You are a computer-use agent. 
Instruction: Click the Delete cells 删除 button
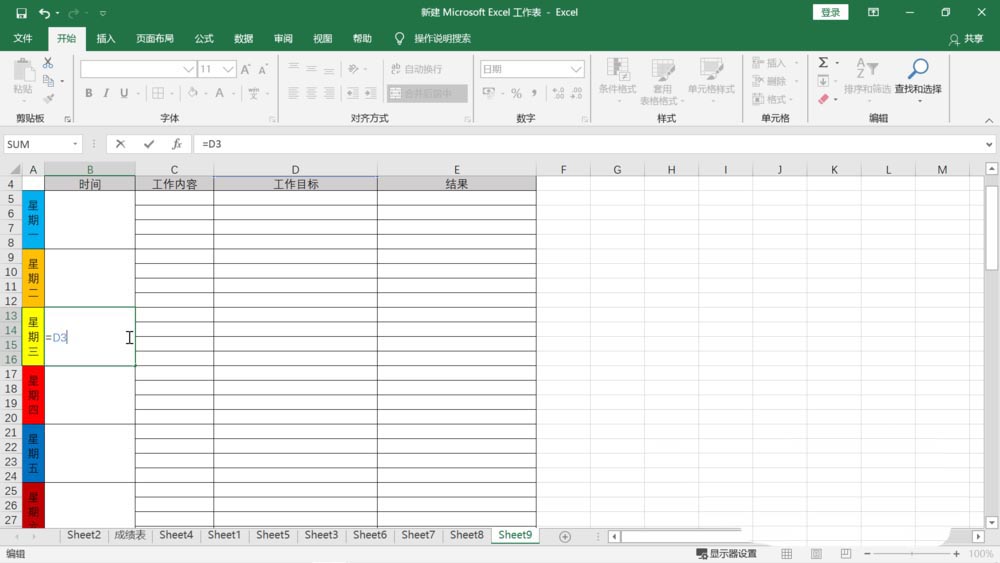pyautogui.click(x=769, y=81)
